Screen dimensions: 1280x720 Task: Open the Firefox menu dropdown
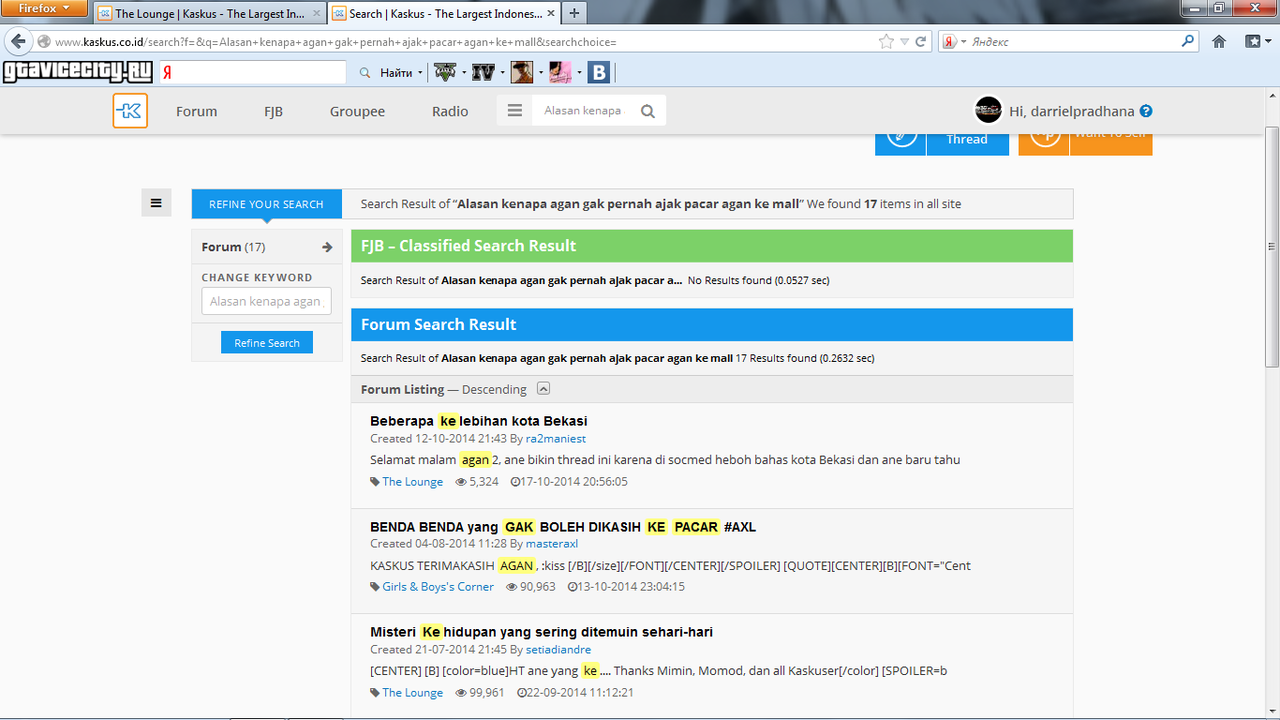[x=44, y=9]
